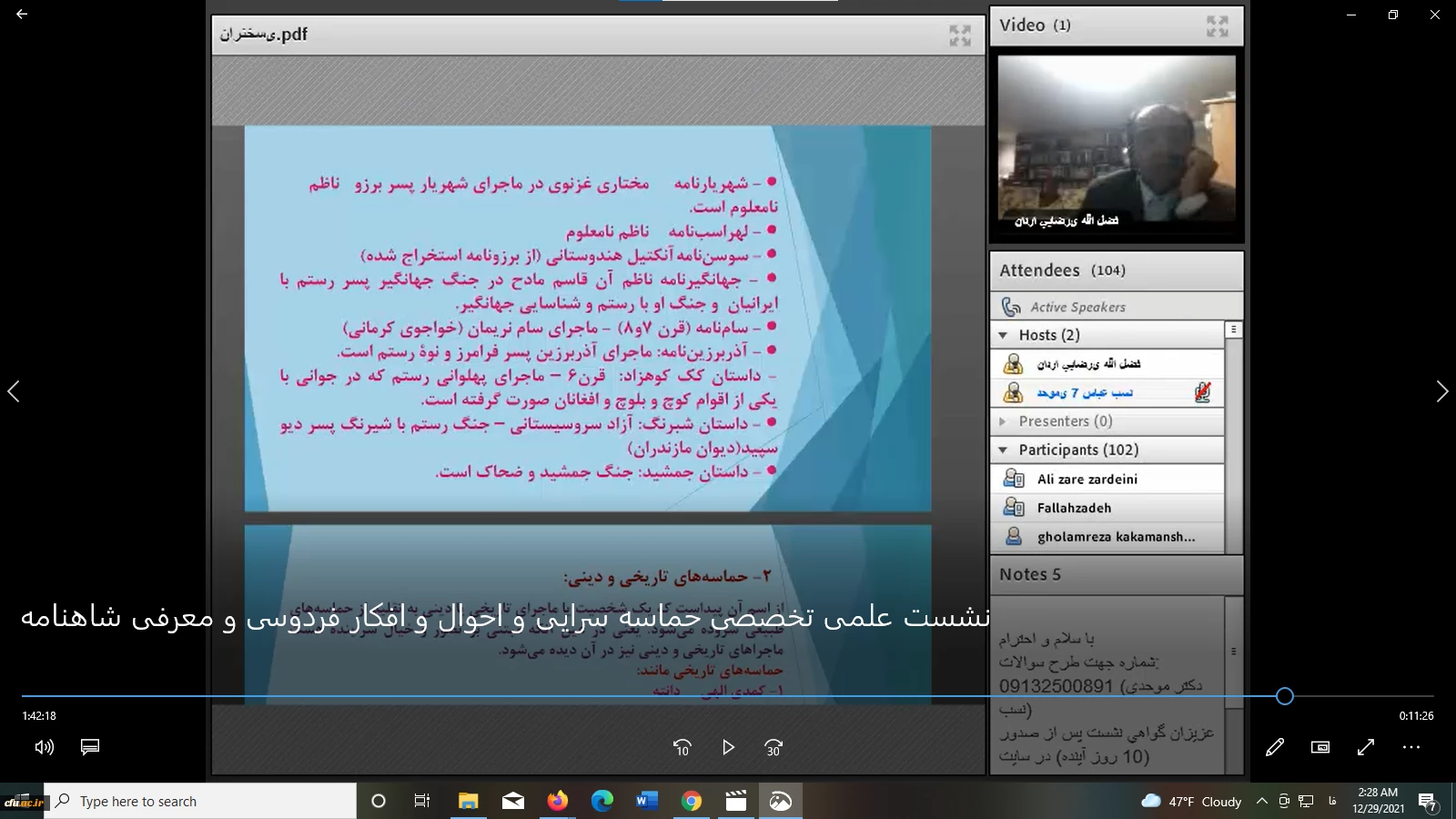Collapse the Hosts (2) group

tap(1003, 335)
